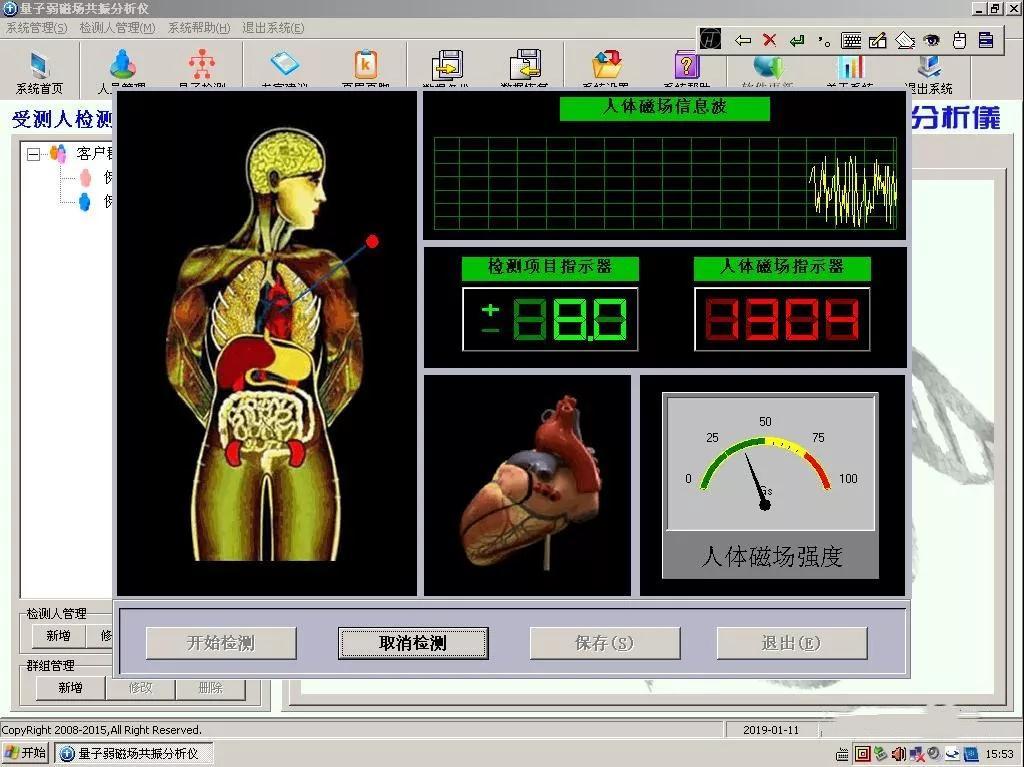1024x767 pixels.
Task: Open the 系统管理(S) menu
Action: click(37, 28)
